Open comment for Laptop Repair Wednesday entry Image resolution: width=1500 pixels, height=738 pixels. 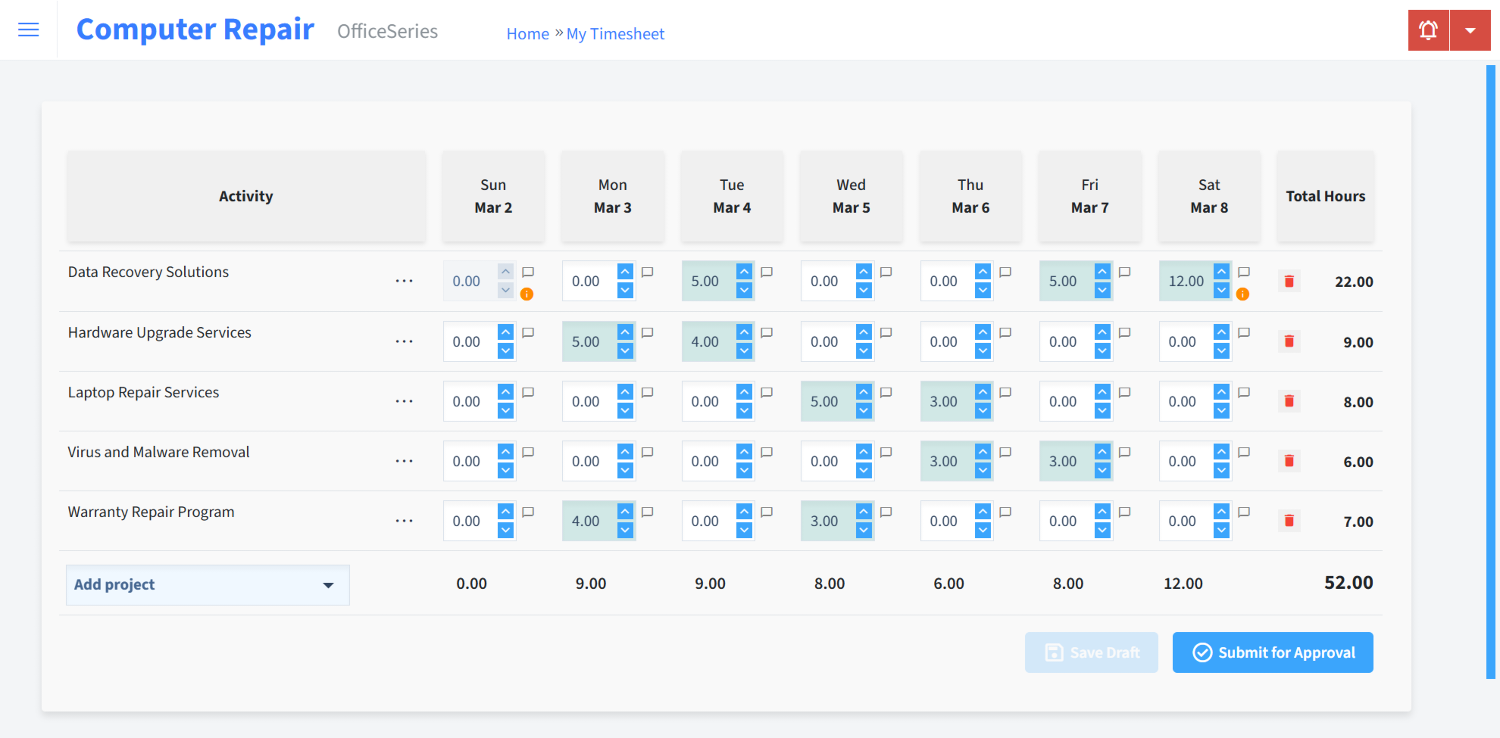(885, 393)
